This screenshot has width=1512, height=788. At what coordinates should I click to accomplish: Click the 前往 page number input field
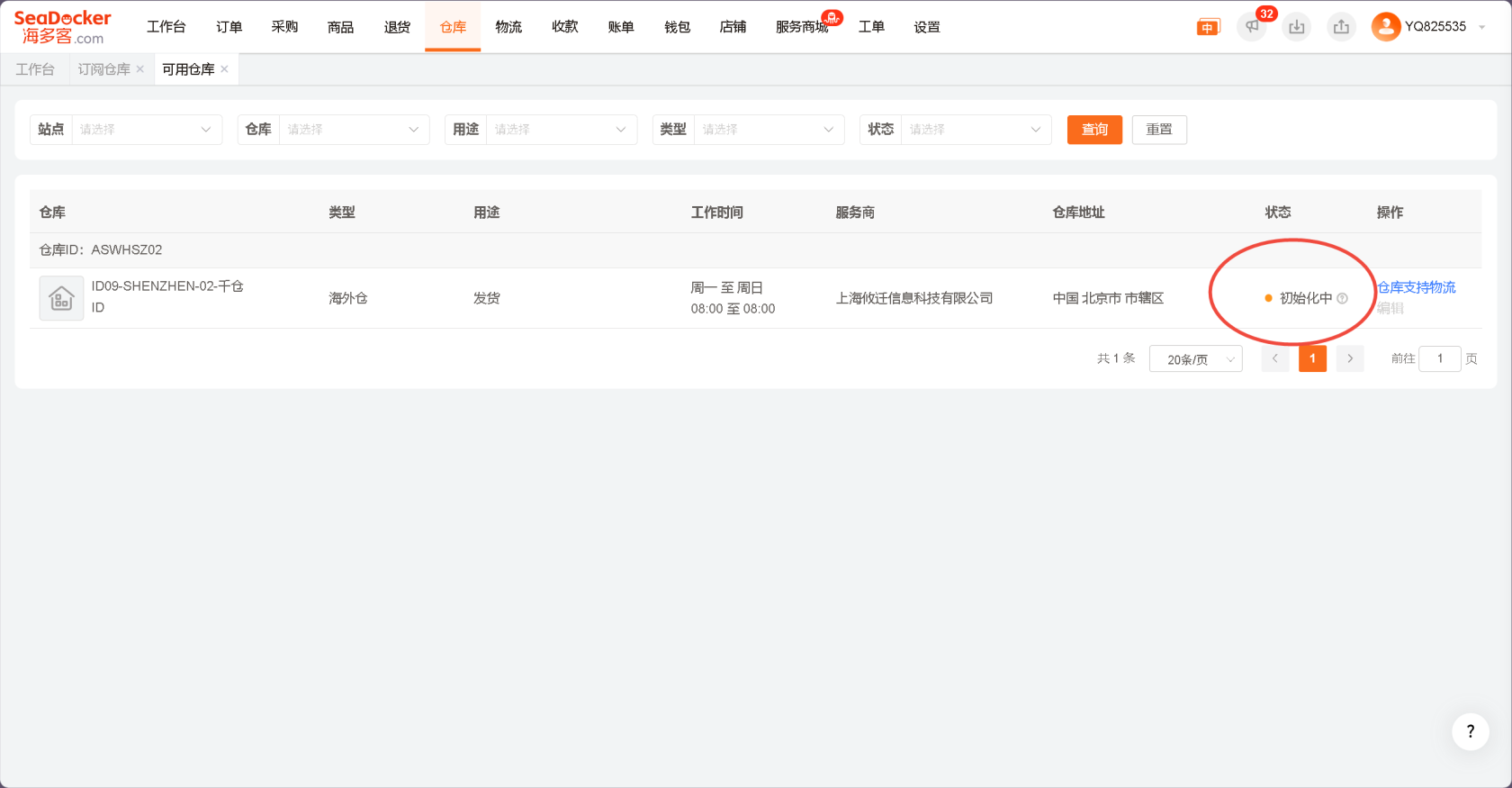tap(1439, 358)
